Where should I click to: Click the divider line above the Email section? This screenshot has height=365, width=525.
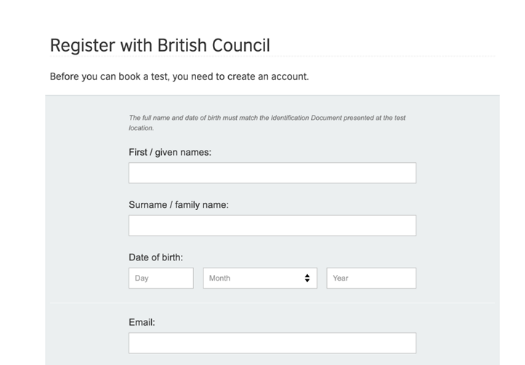pyautogui.click(x=272, y=303)
